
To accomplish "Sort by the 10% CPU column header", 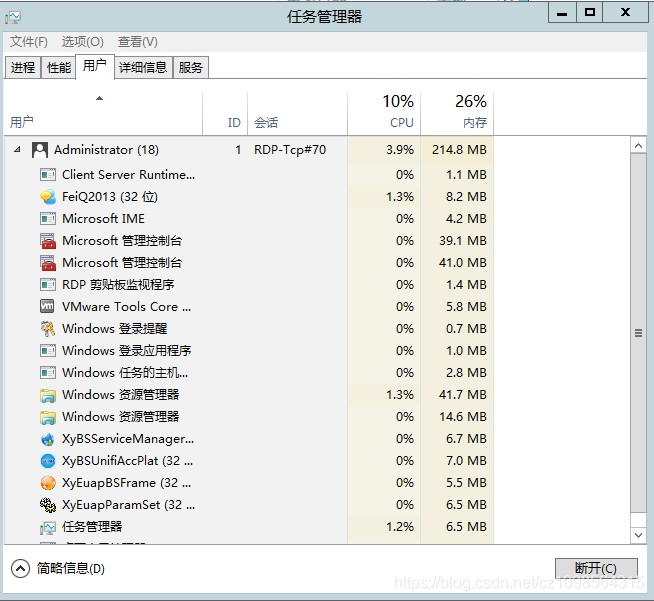I will click(384, 113).
